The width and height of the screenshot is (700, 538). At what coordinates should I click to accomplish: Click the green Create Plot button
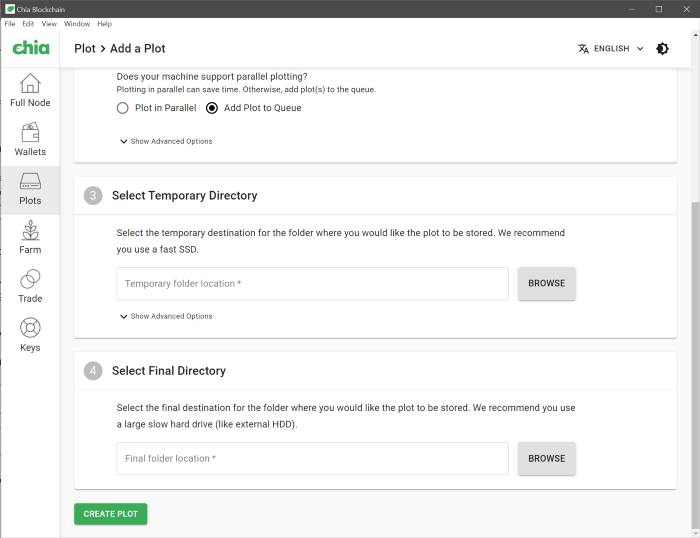(110, 514)
